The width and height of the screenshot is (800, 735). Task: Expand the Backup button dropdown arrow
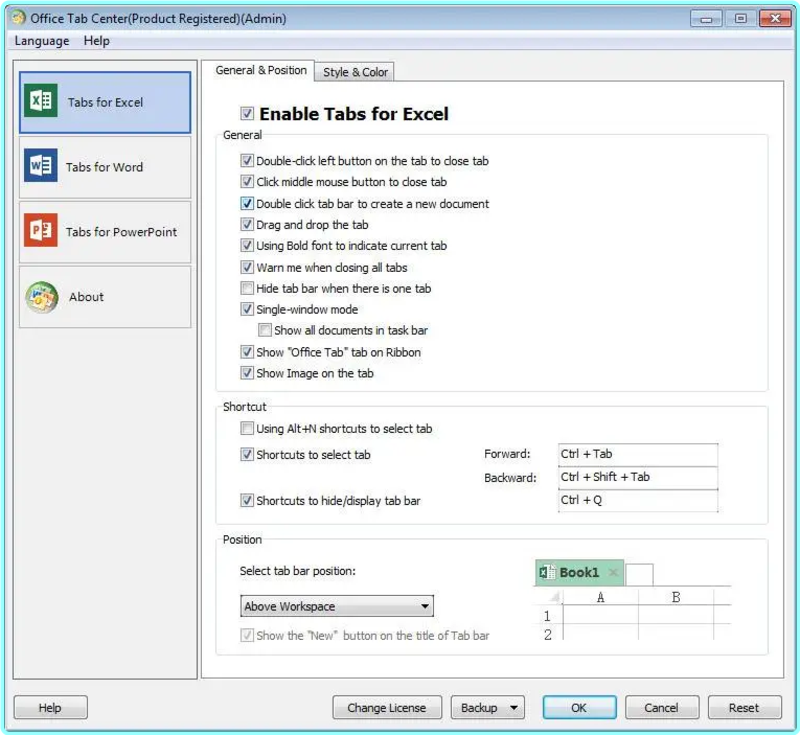click(x=514, y=707)
